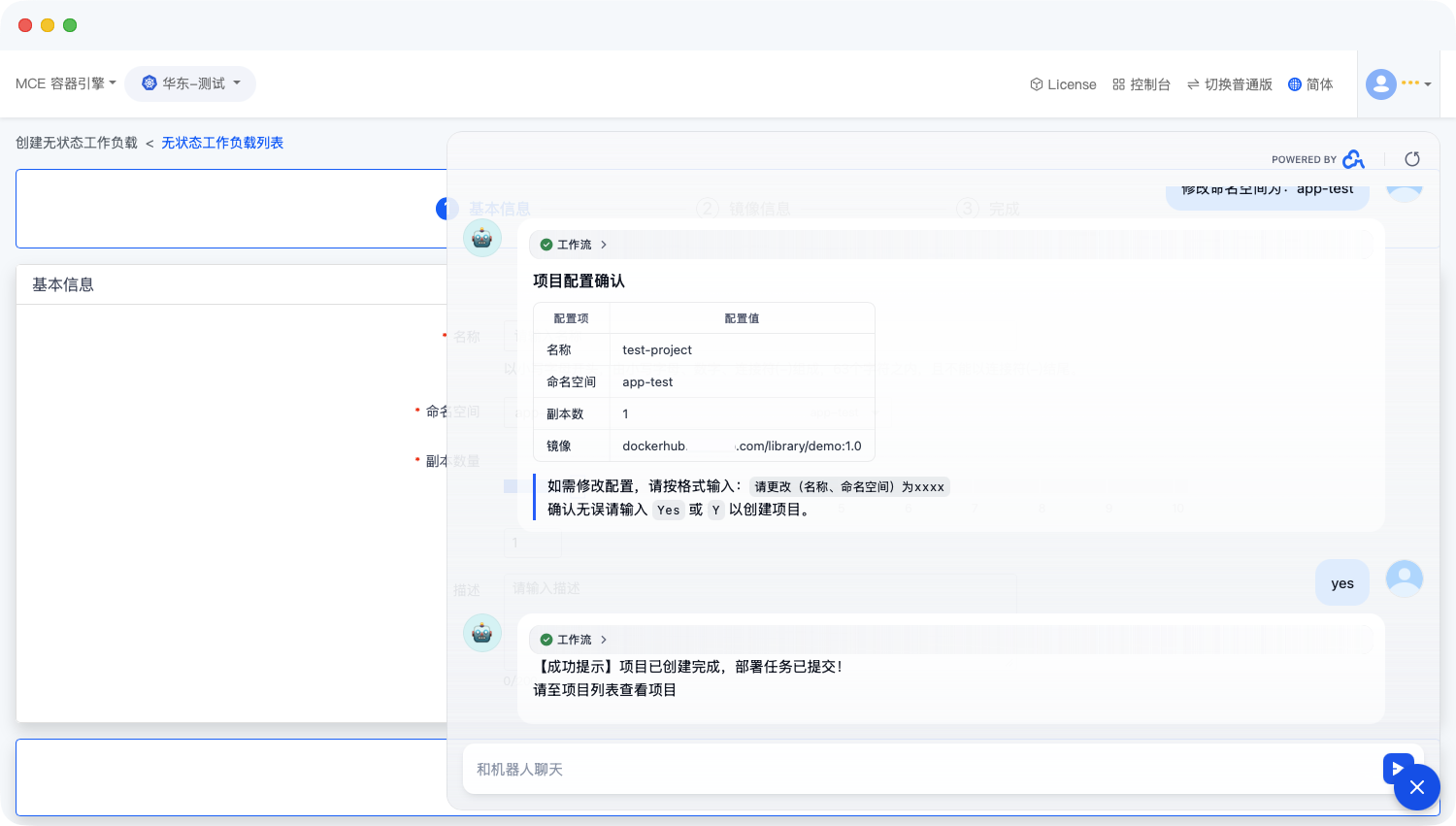The width and height of the screenshot is (1456, 826).
Task: Expand the 工作流 above 成功提示 message
Action: pos(574,640)
